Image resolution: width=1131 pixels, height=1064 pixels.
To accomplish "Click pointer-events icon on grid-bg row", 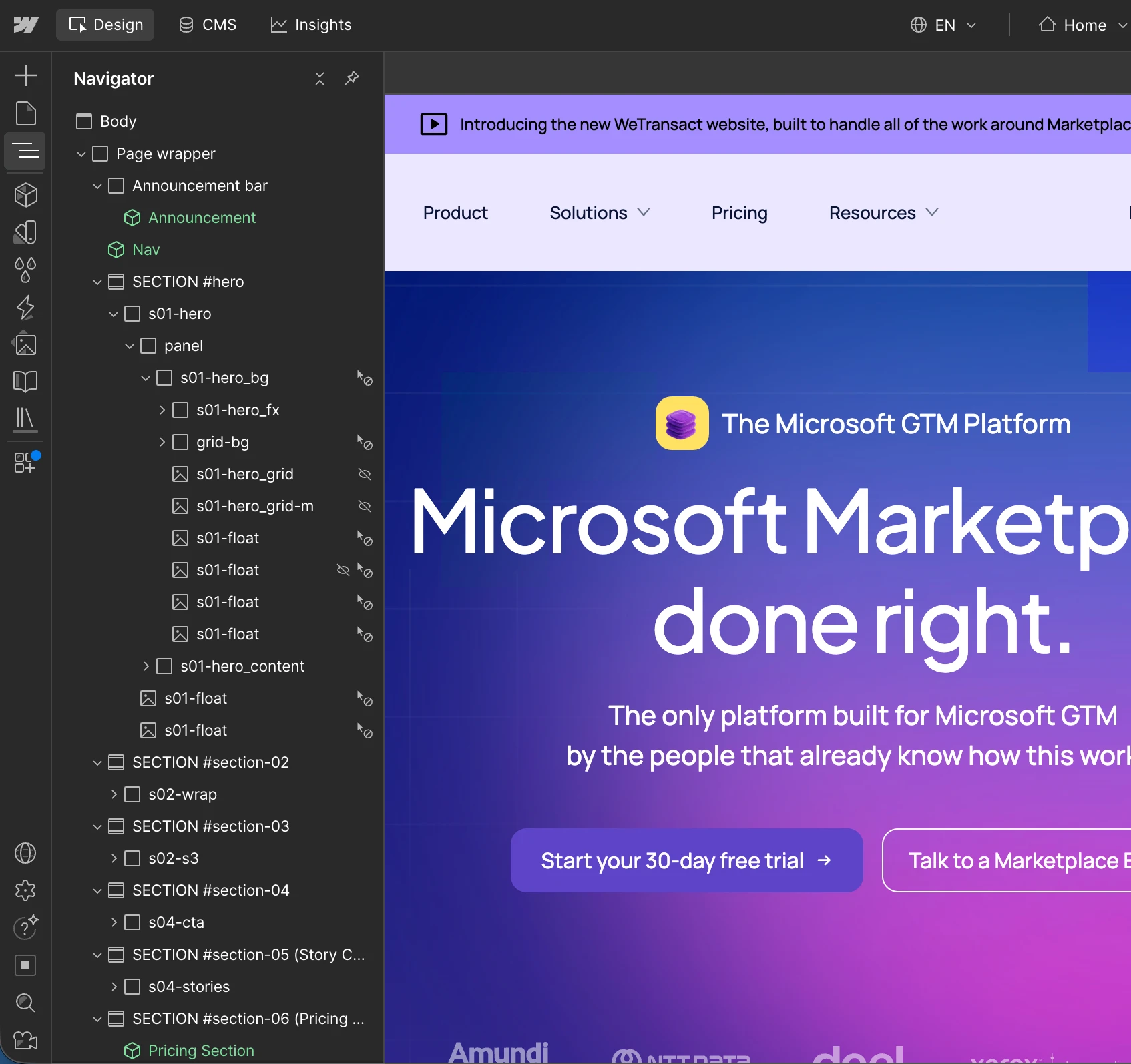I will (365, 442).
